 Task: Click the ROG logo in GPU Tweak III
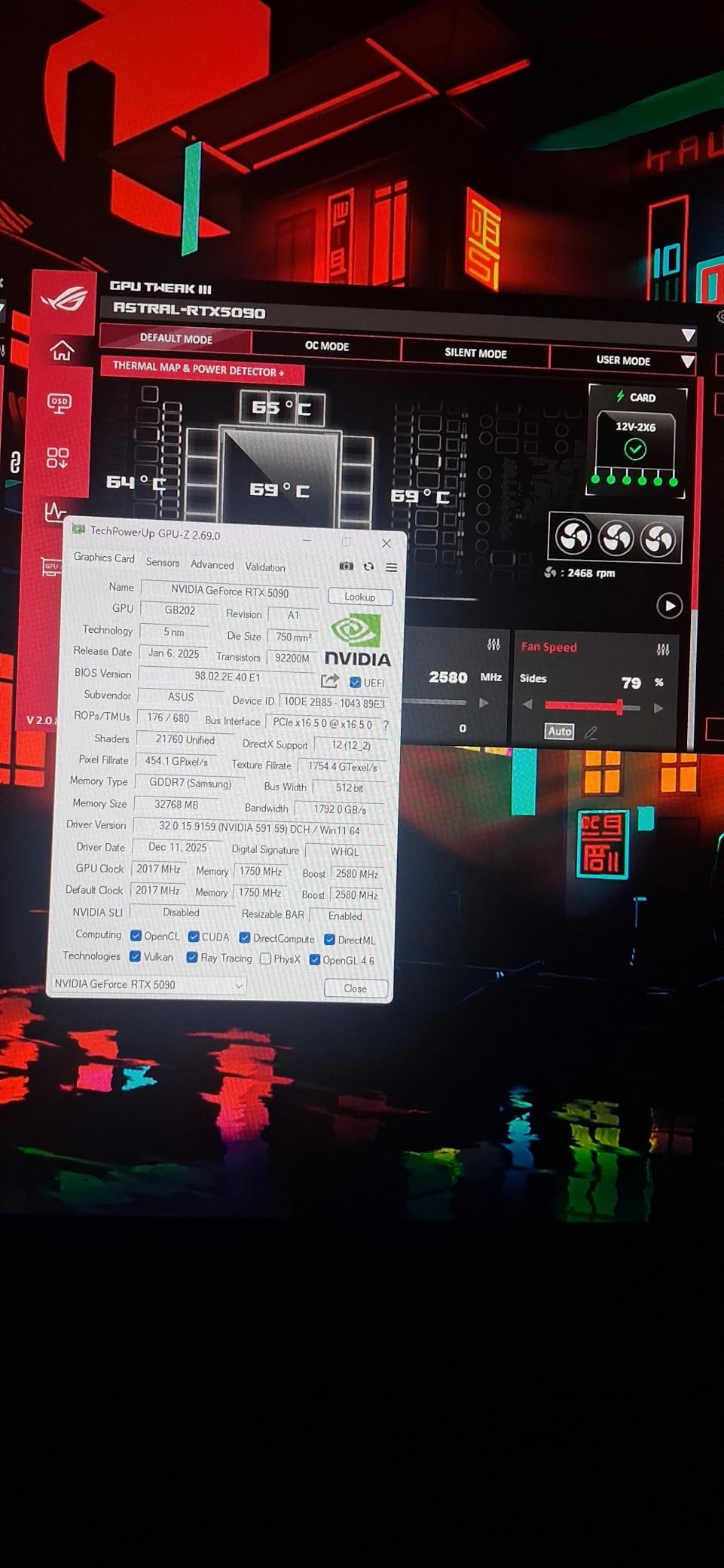(x=64, y=301)
